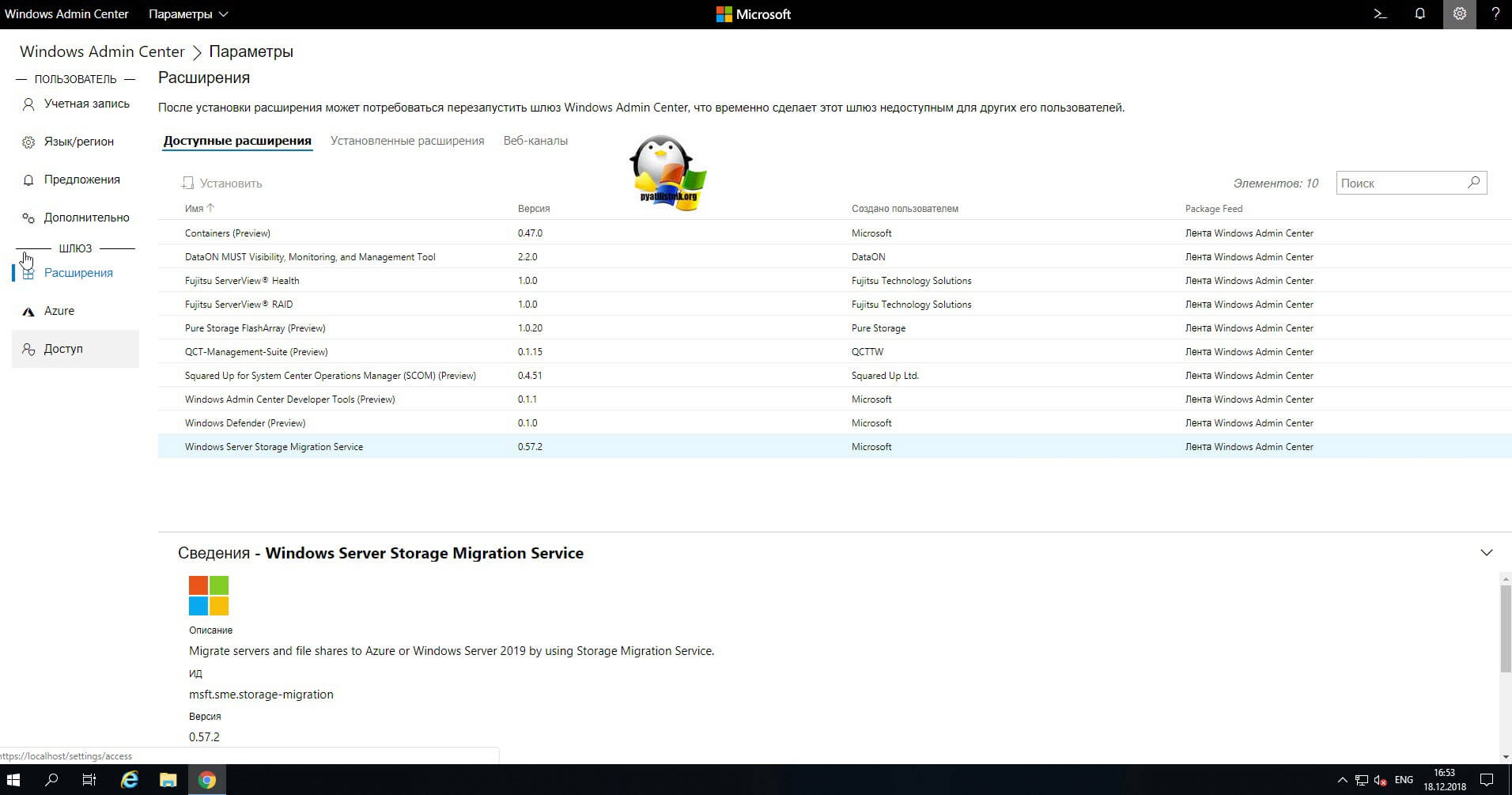This screenshot has height=795, width=1512.
Task: Click the Azure logo icon
Action: (x=28, y=311)
